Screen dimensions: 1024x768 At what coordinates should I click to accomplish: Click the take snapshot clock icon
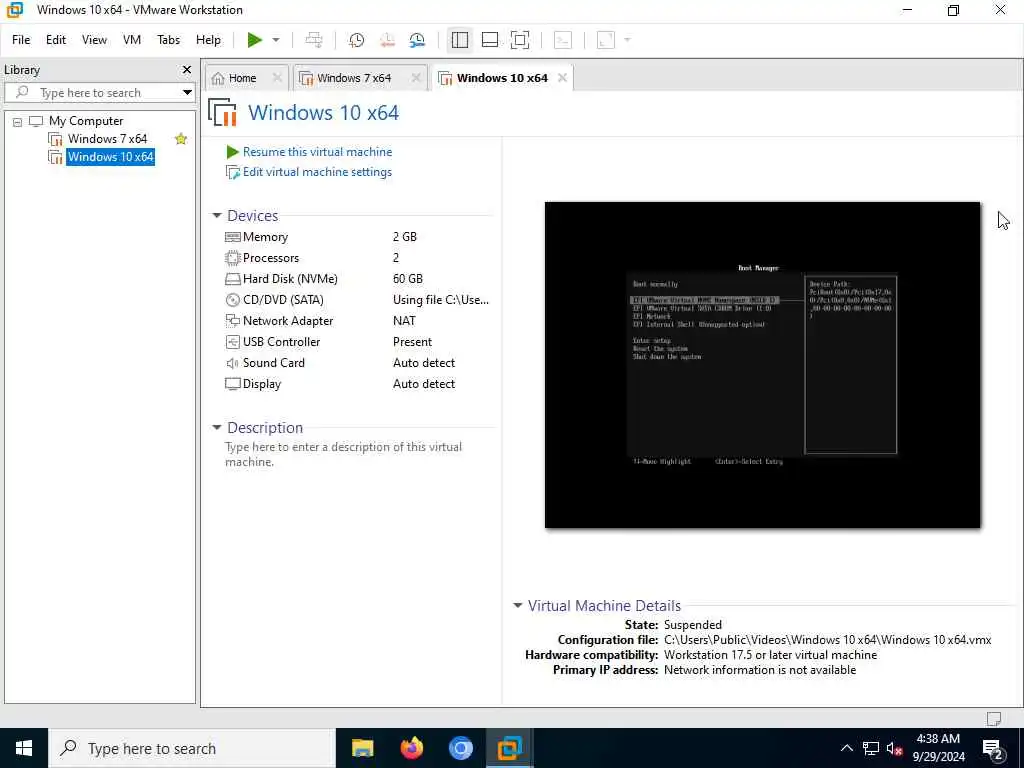[x=357, y=40]
